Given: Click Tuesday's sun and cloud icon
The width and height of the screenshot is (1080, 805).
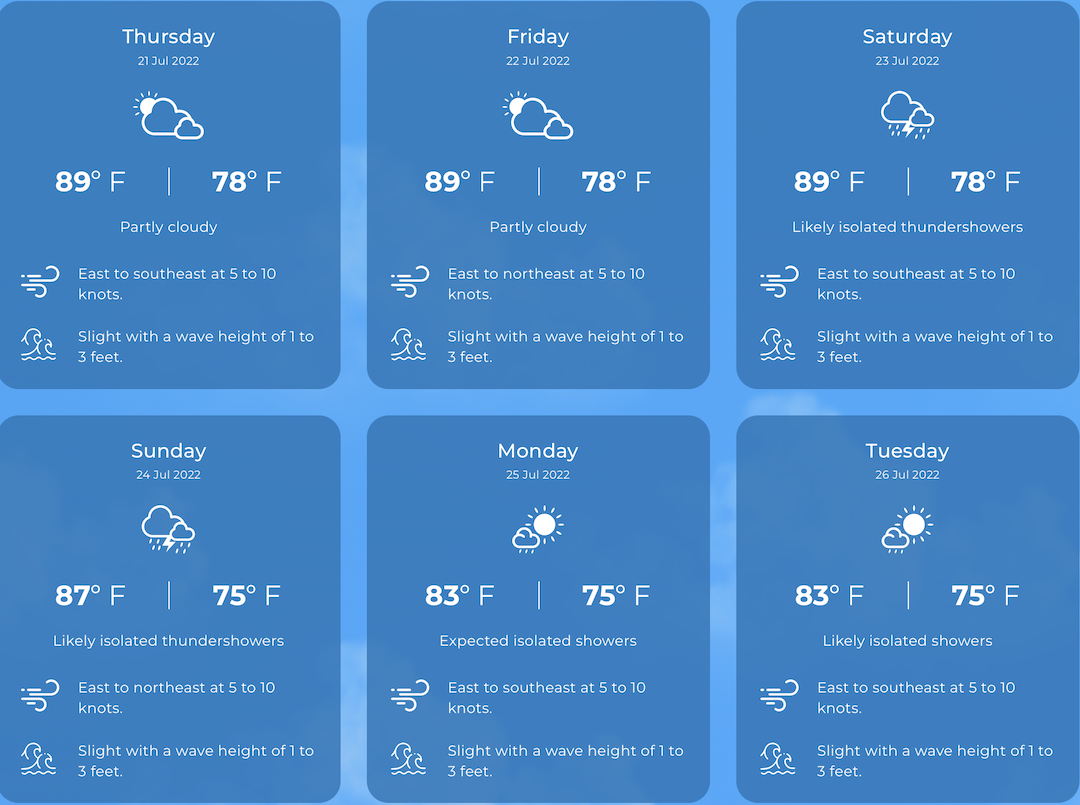Looking at the screenshot, I should 907,529.
